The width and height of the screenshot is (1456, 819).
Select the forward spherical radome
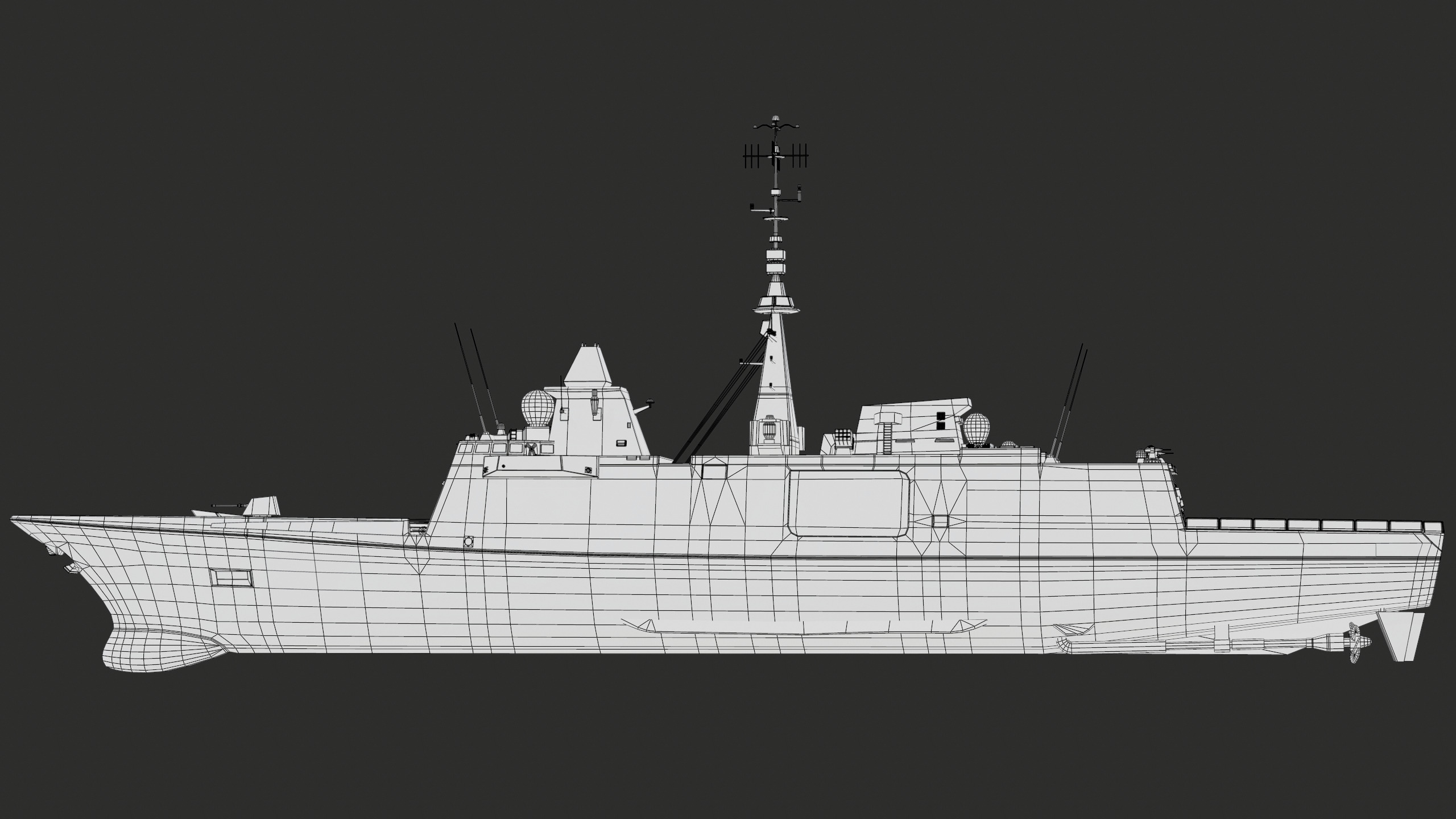coord(537,408)
